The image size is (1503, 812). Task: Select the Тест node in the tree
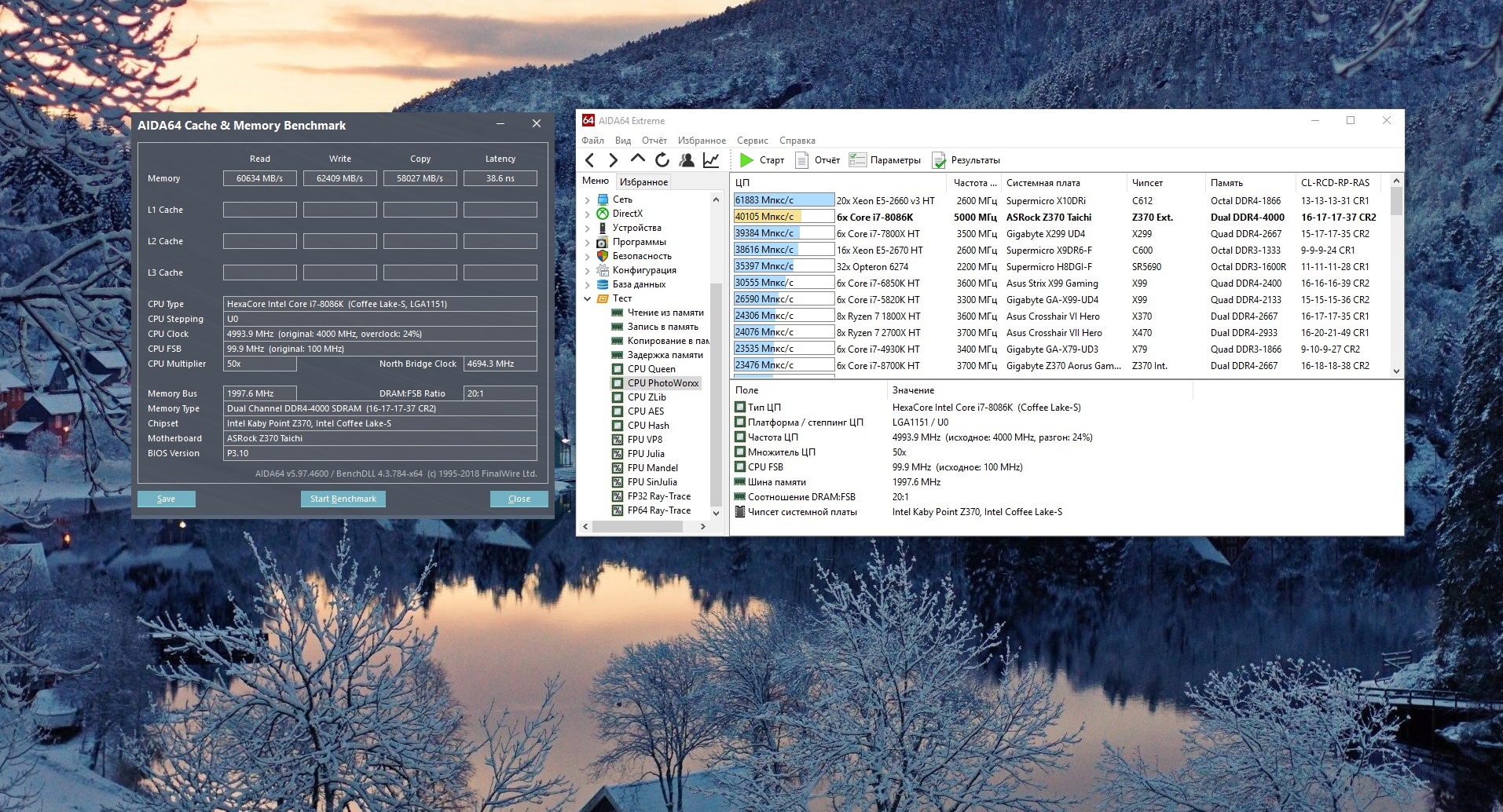(x=622, y=298)
